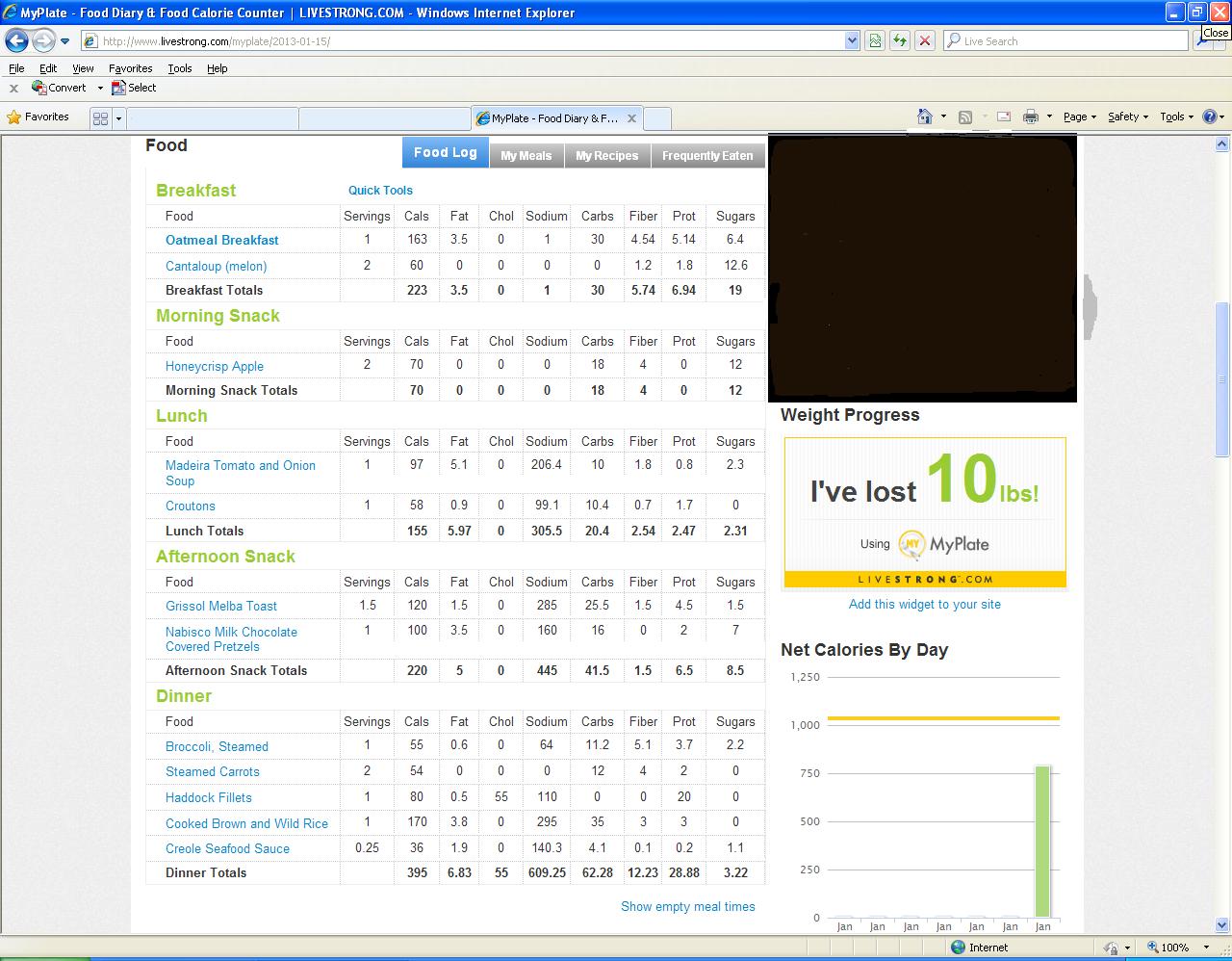The width and height of the screenshot is (1232, 961).
Task: Print the page with printer icon
Action: [x=1030, y=117]
